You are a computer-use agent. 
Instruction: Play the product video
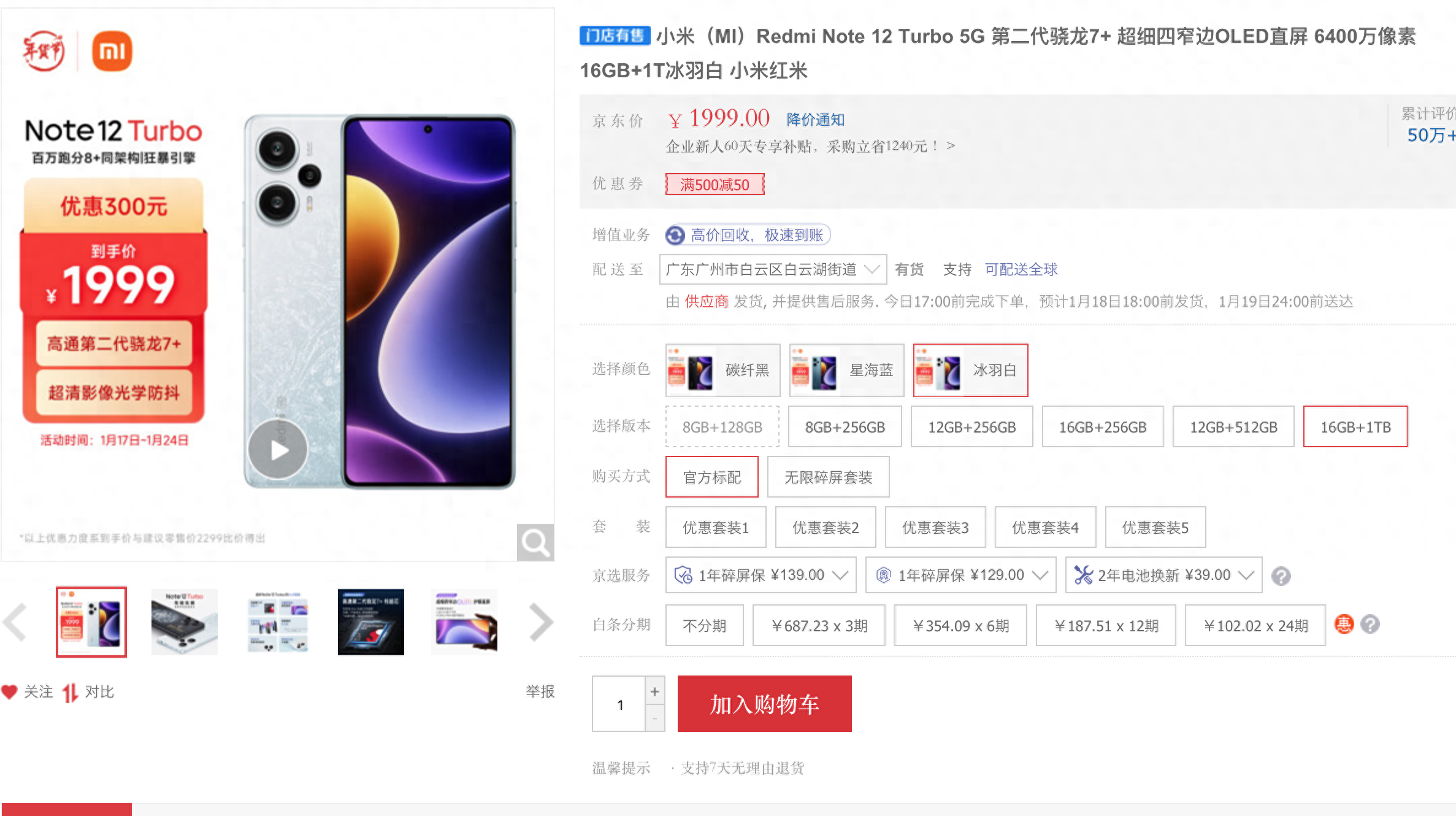278,449
